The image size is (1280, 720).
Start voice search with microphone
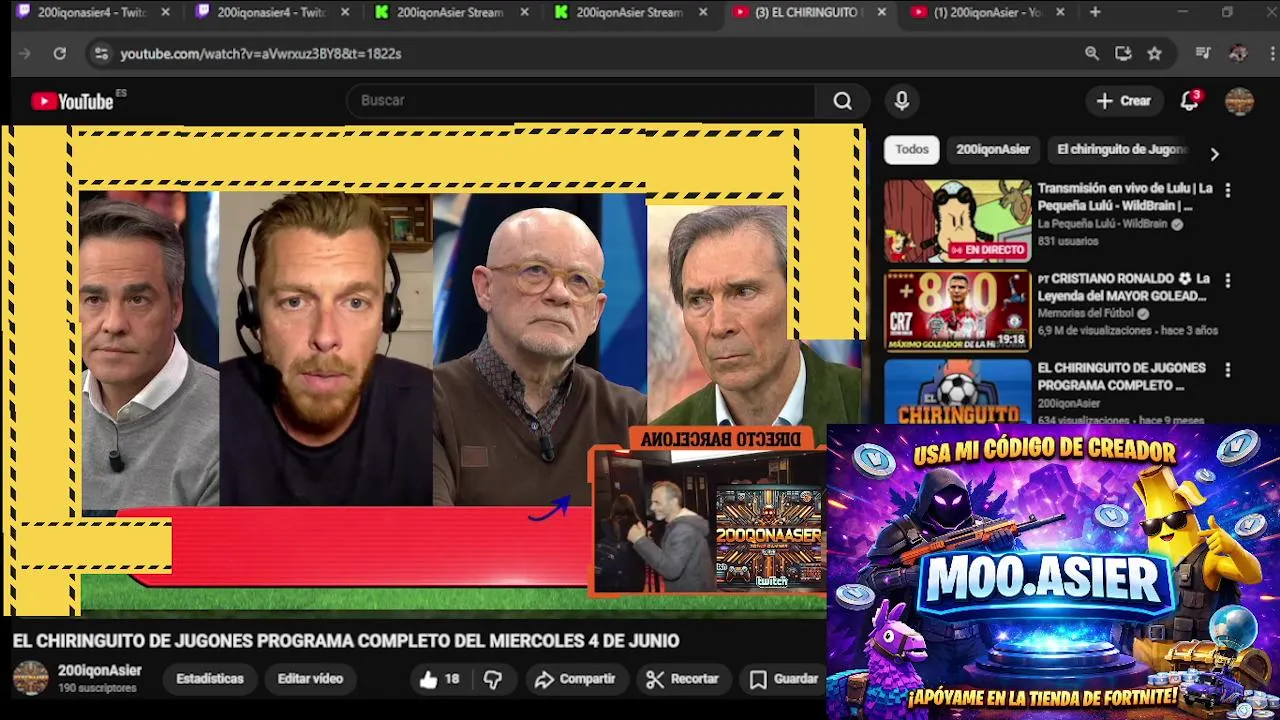coord(901,100)
